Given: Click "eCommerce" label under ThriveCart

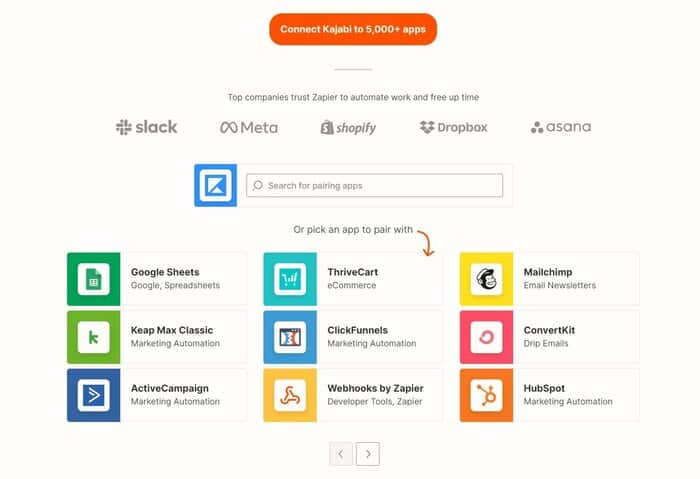Looking at the screenshot, I should pyautogui.click(x=352, y=285).
